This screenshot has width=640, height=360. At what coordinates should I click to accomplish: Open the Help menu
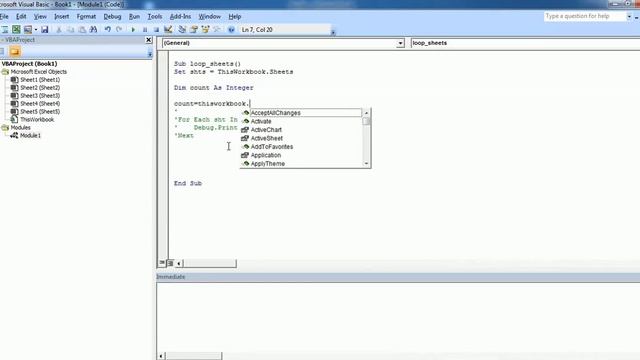click(x=235, y=16)
